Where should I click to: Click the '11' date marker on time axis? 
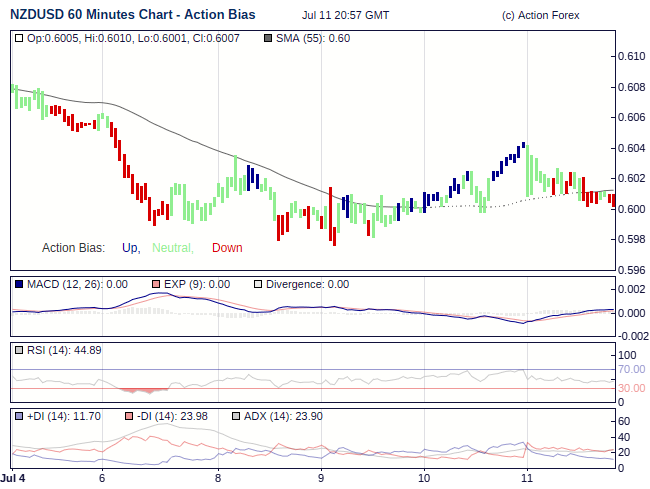[527, 479]
